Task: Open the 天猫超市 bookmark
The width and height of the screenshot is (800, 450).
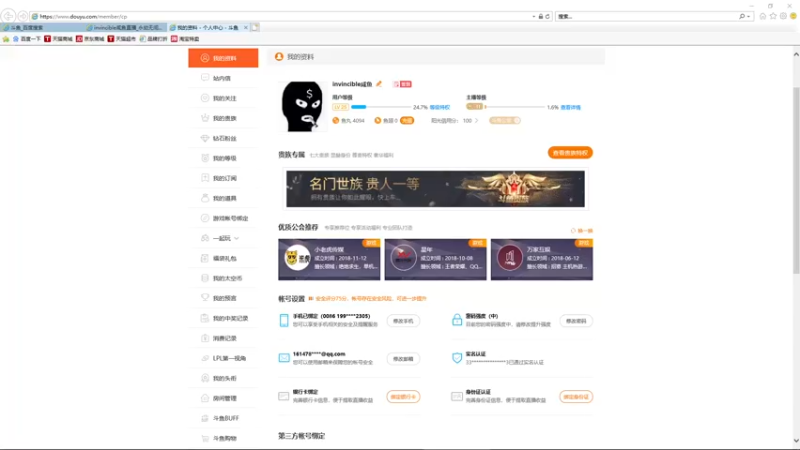Action: pos(121,39)
